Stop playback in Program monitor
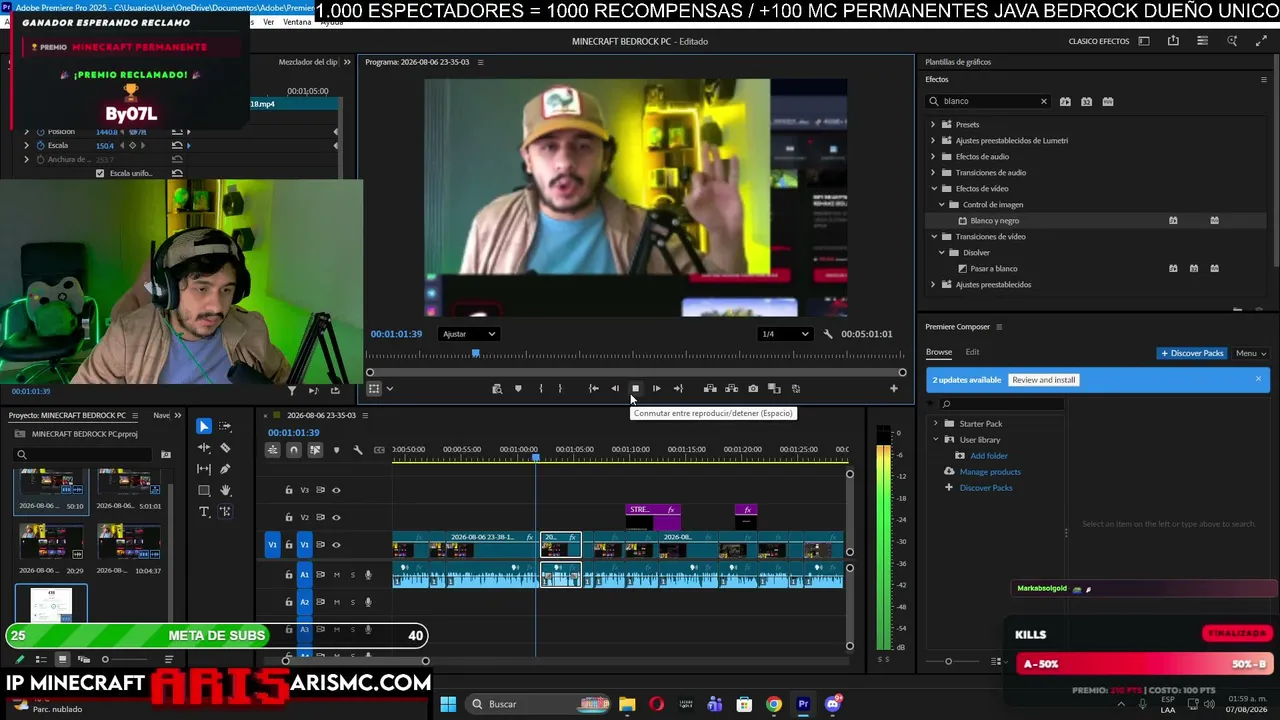This screenshot has width=1280, height=720. [635, 389]
